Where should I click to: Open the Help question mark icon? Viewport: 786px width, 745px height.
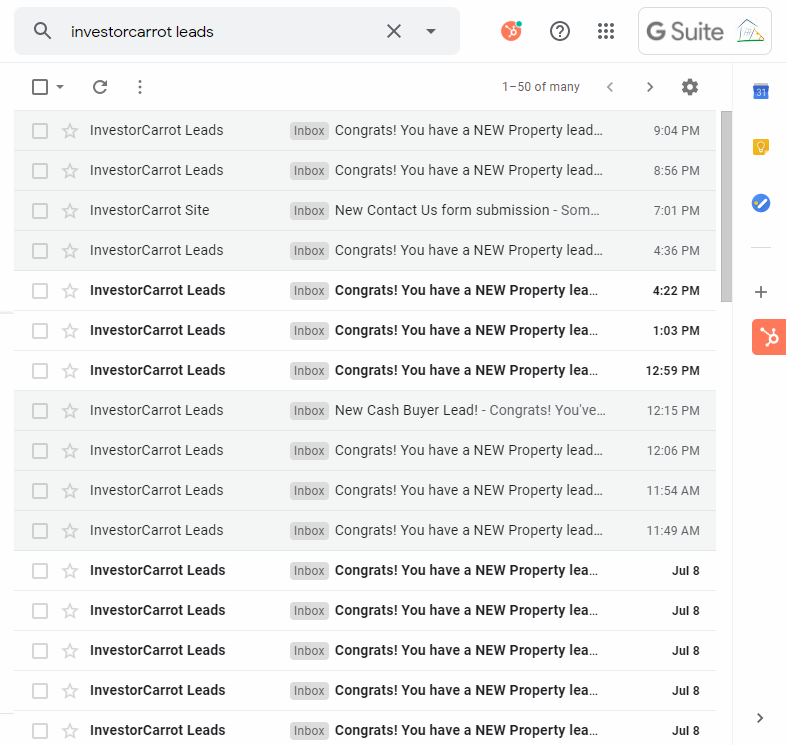(x=559, y=31)
